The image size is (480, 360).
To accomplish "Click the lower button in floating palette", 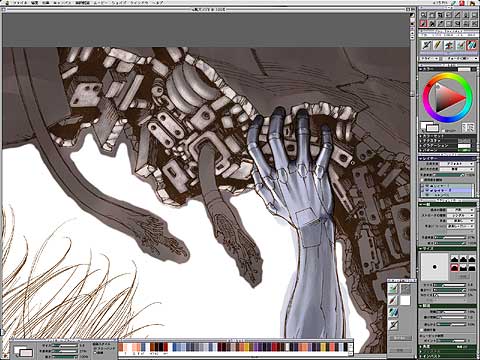I will click(x=401, y=351).
